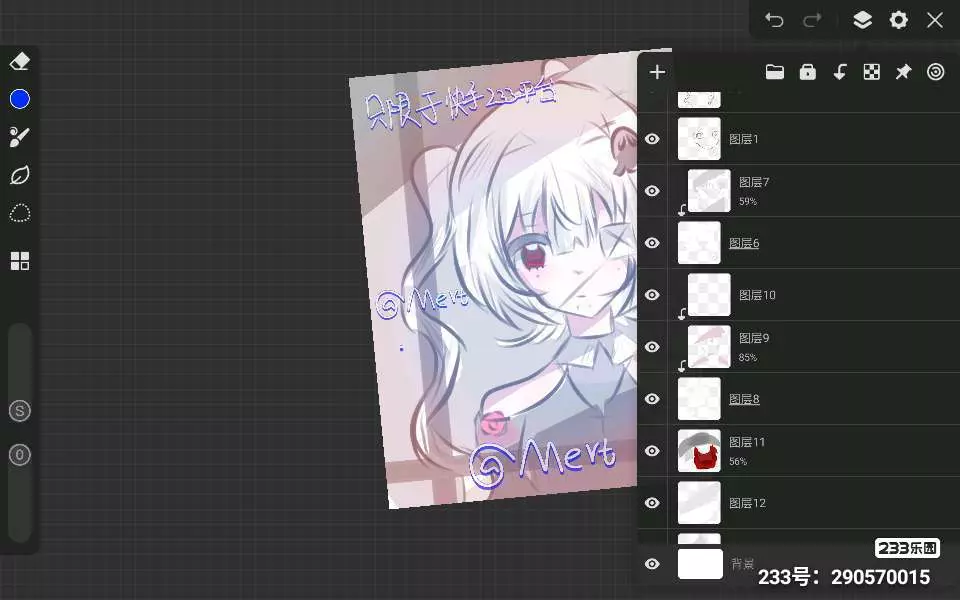Select the Lasso selection tool

click(20, 213)
